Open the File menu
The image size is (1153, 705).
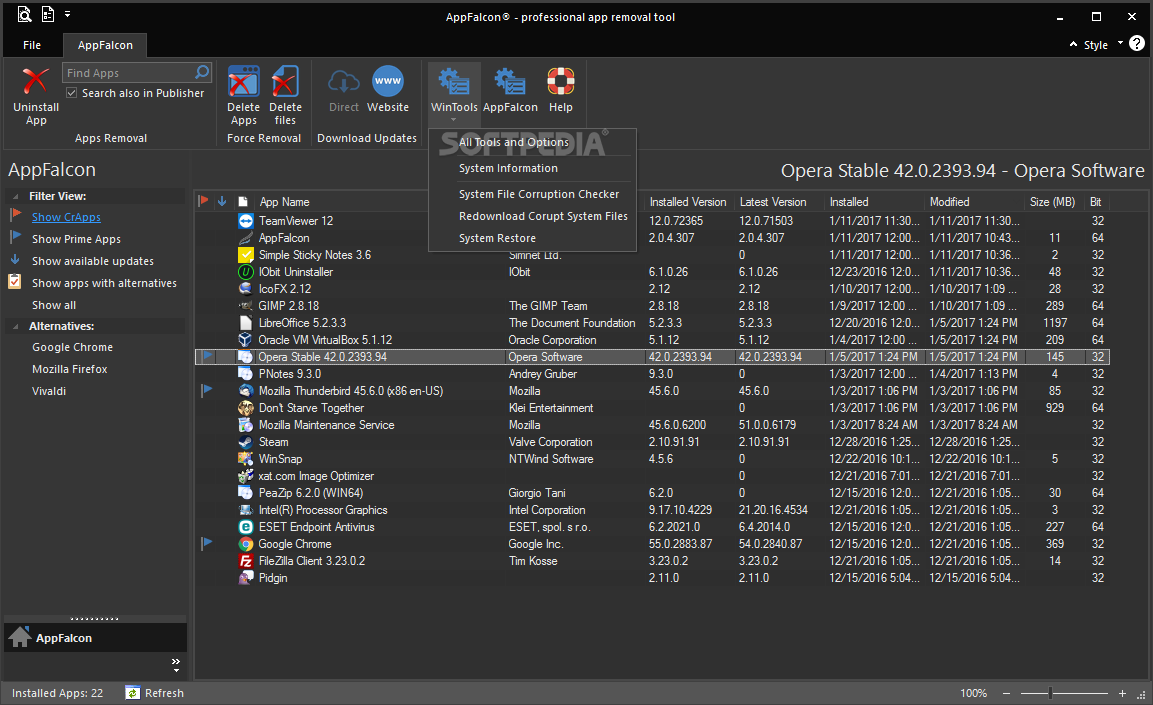pyautogui.click(x=32, y=45)
